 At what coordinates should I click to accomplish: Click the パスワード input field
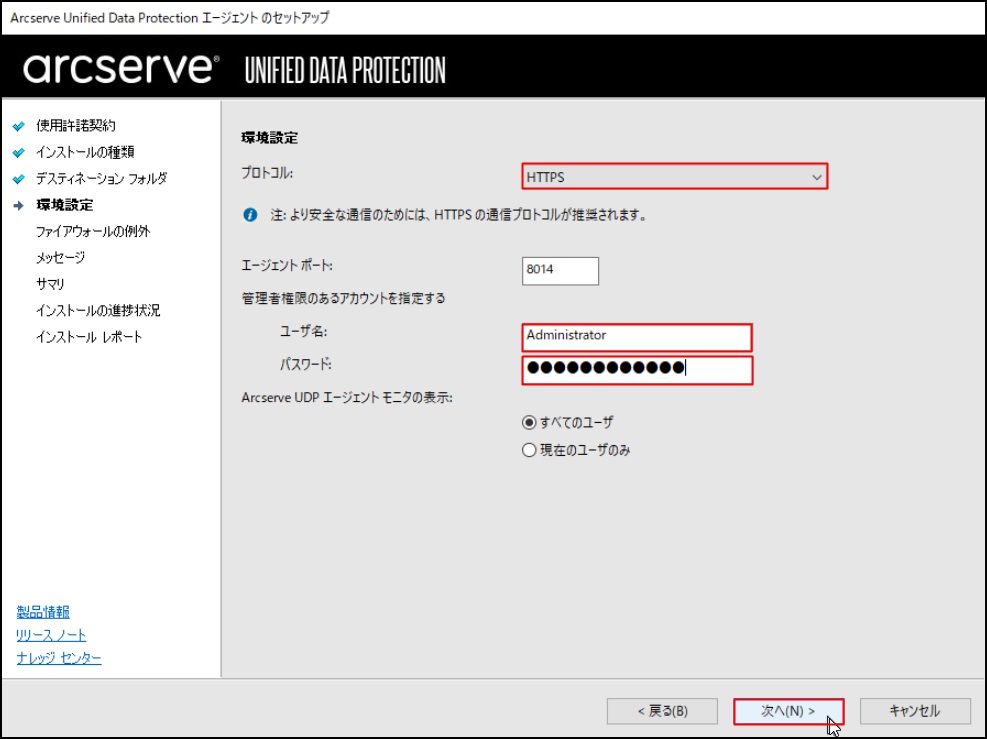[637, 370]
